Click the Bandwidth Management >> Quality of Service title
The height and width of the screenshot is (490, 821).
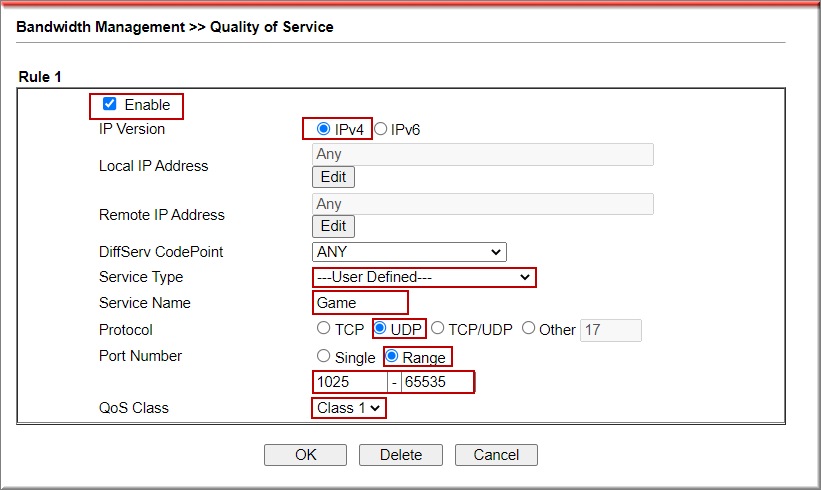175,27
